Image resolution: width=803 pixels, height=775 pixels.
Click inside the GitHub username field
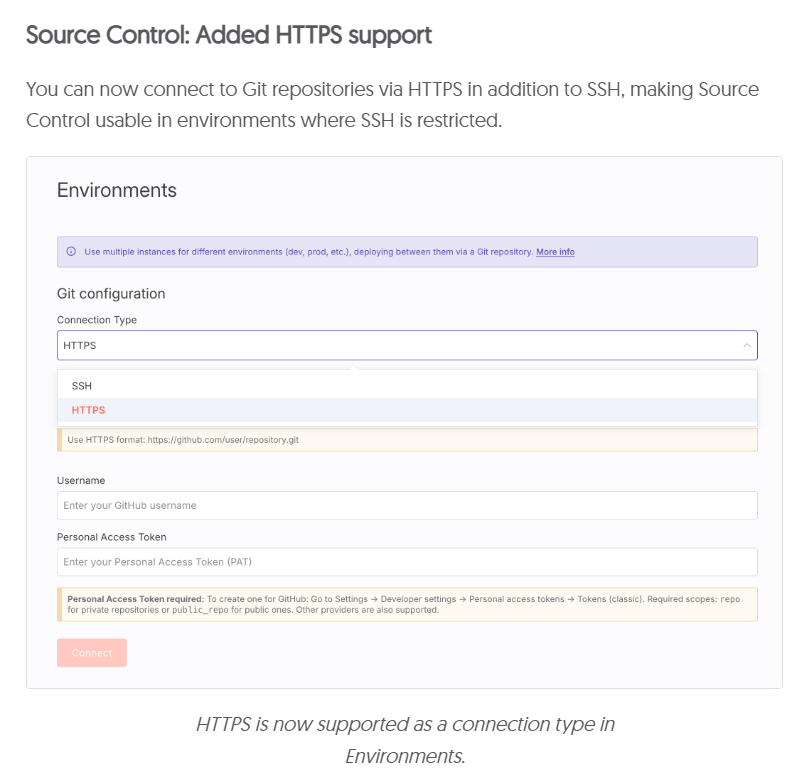pyautogui.click(x=400, y=505)
